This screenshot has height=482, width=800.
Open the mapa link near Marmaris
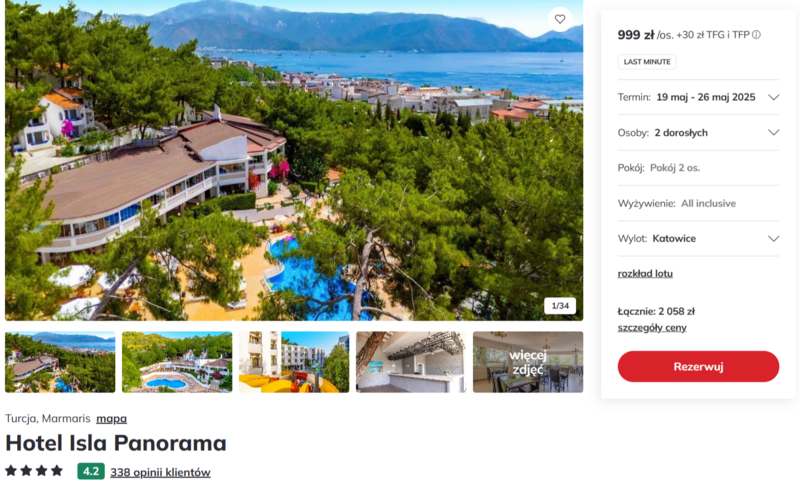click(111, 419)
